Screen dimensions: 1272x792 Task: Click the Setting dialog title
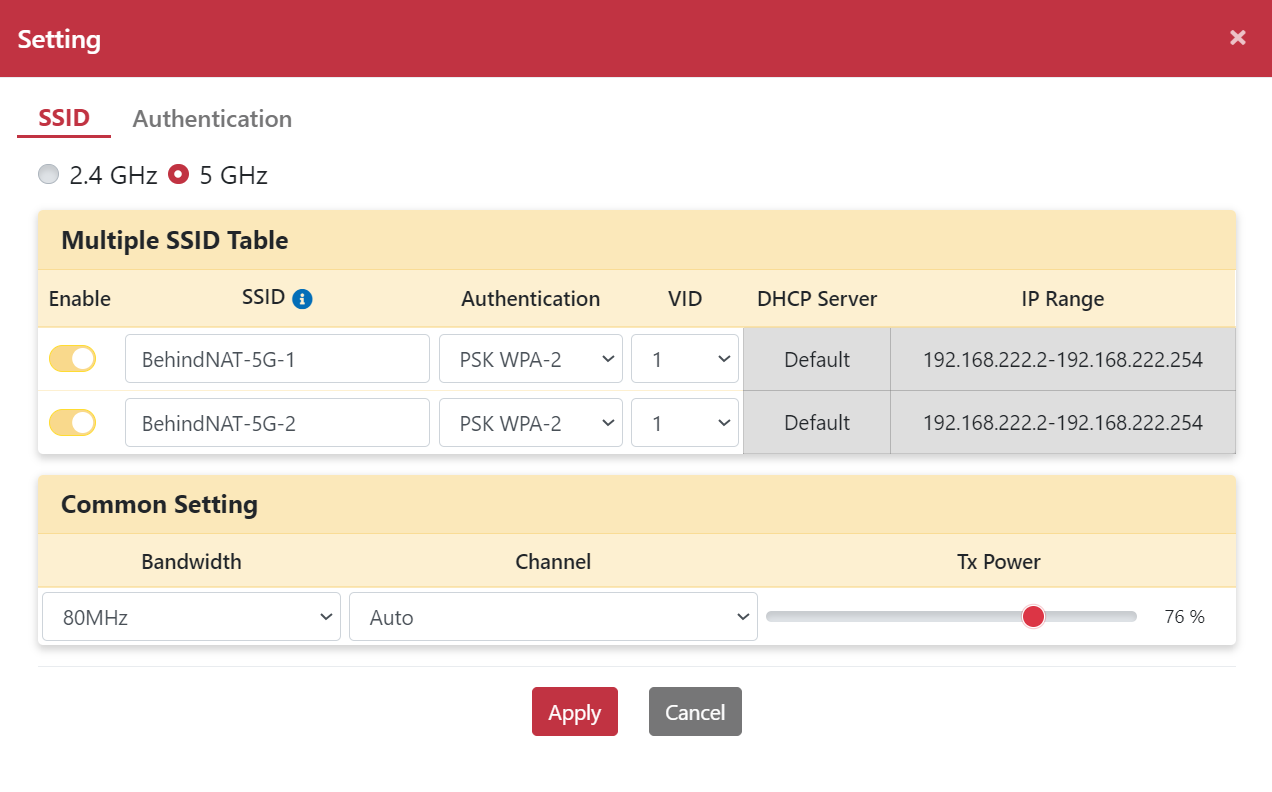[x=59, y=39]
